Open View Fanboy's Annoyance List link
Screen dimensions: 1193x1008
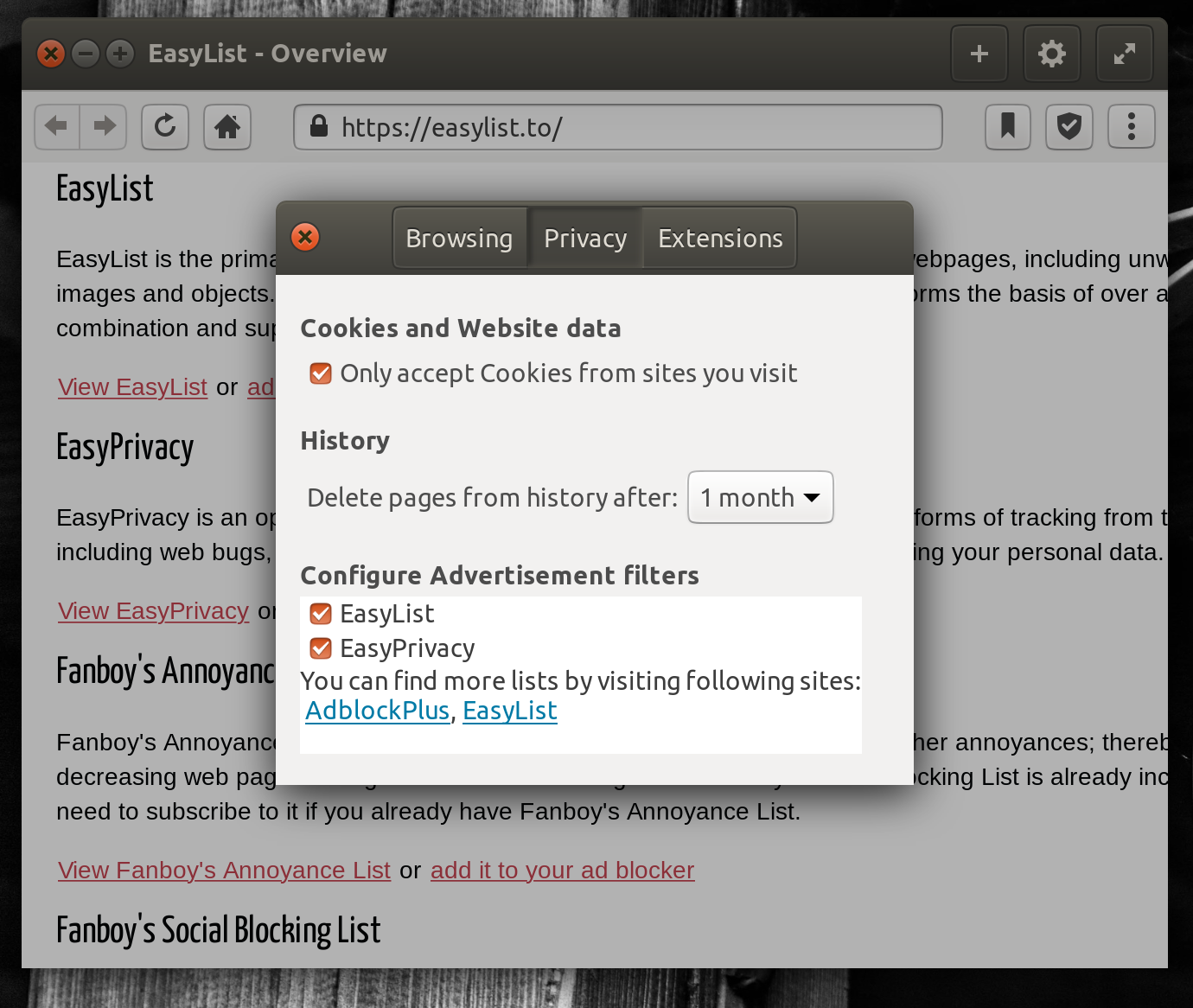coord(224,871)
